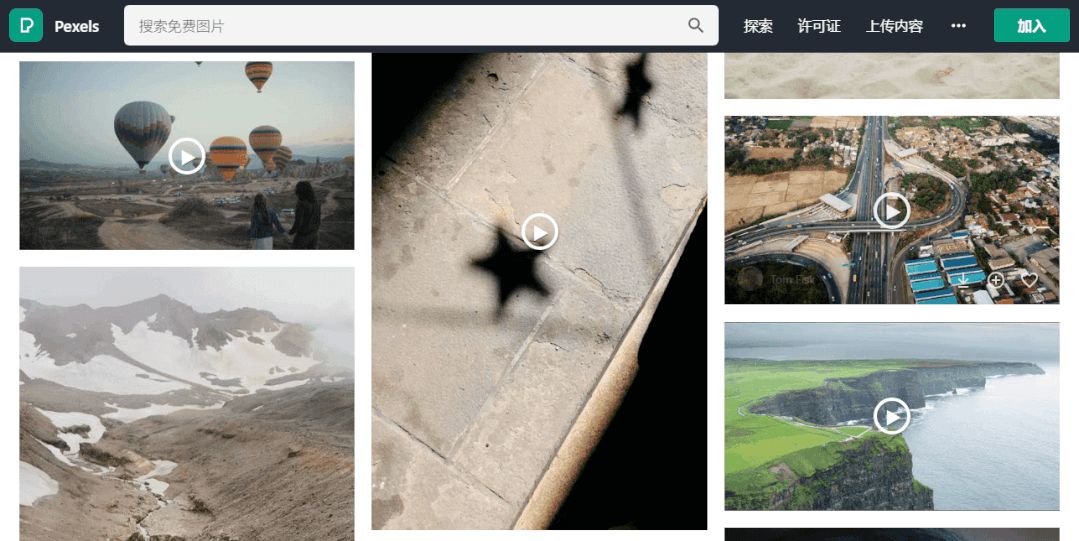Play the highway interchange video
Screen dimensions: 1079x541
pyautogui.click(x=892, y=211)
